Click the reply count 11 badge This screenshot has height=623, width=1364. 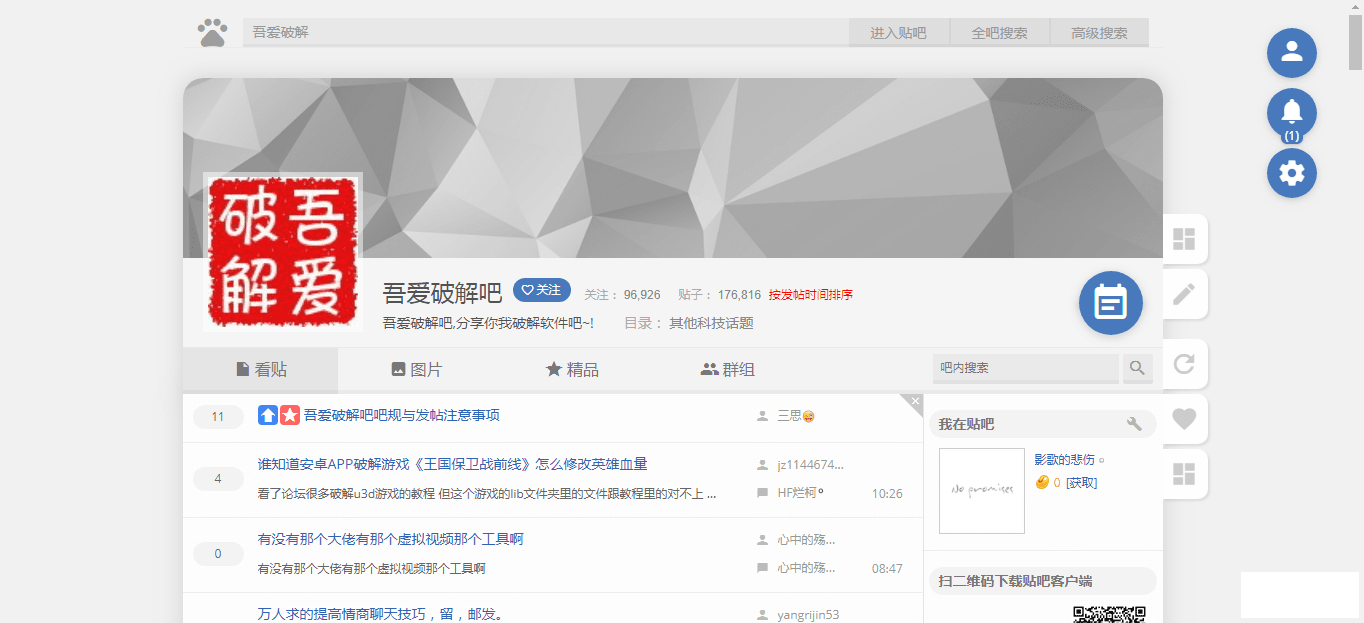(x=218, y=417)
